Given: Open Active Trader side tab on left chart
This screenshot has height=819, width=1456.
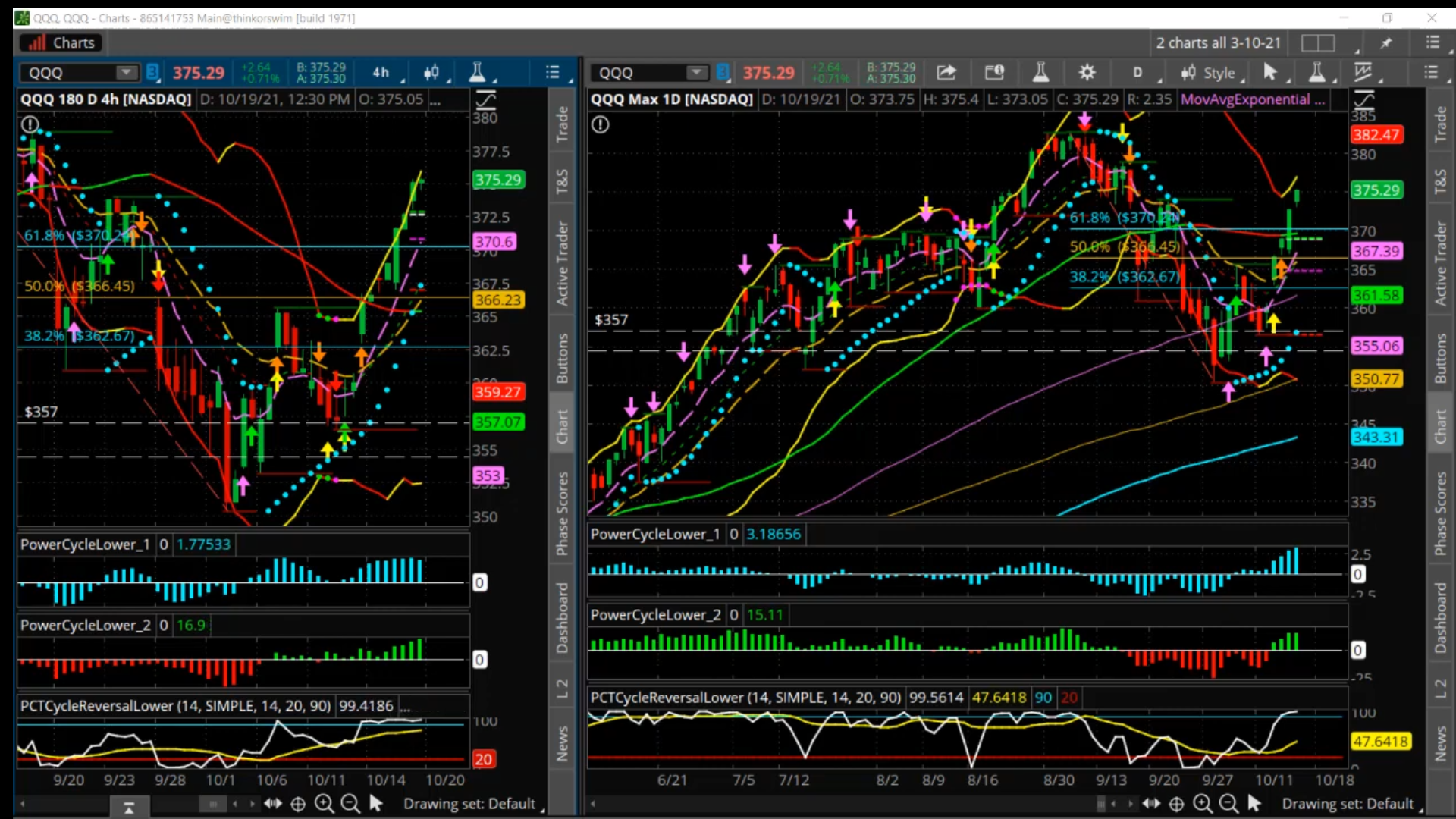Looking at the screenshot, I should [562, 263].
